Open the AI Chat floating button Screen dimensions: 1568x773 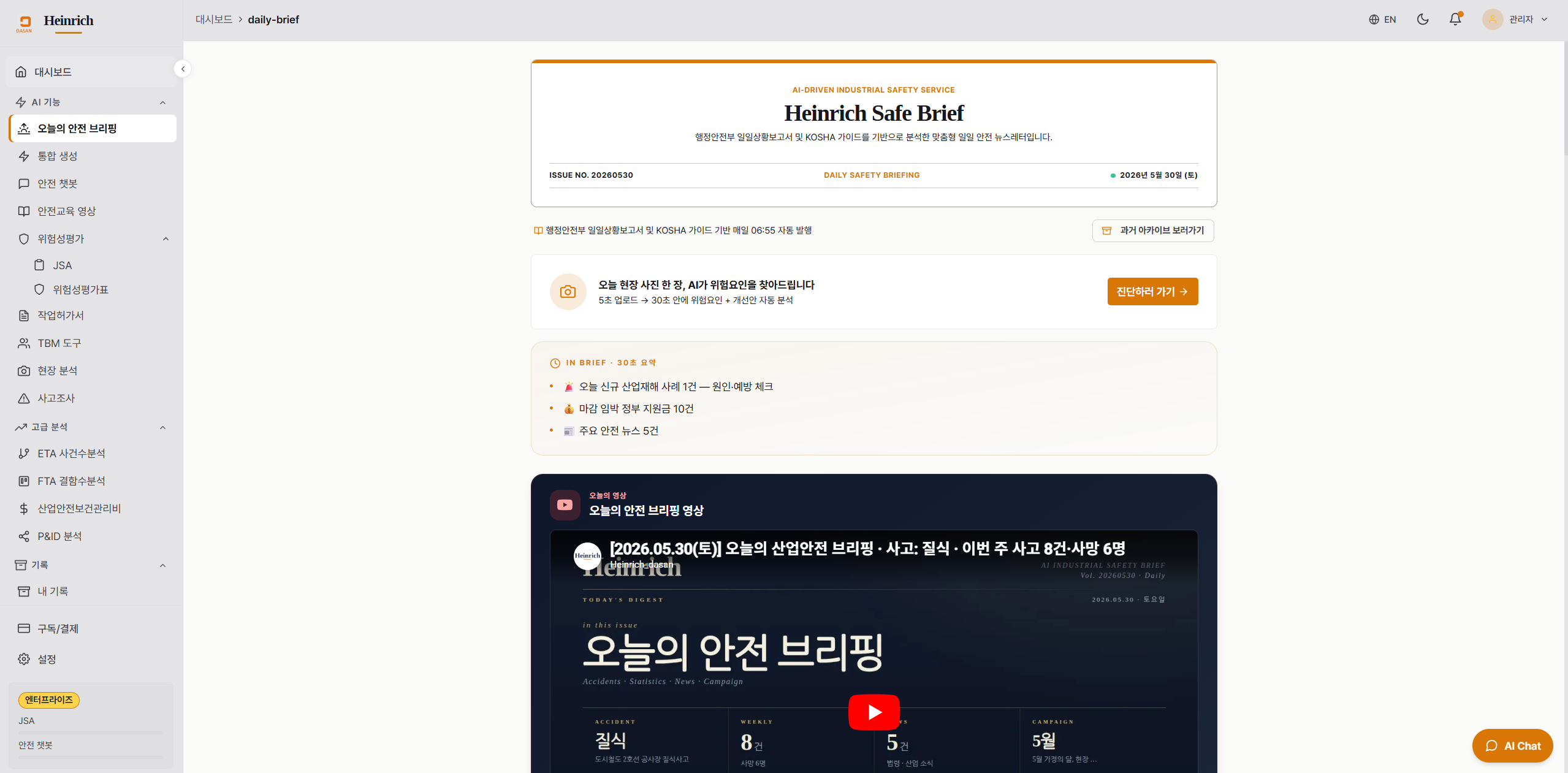click(1512, 745)
